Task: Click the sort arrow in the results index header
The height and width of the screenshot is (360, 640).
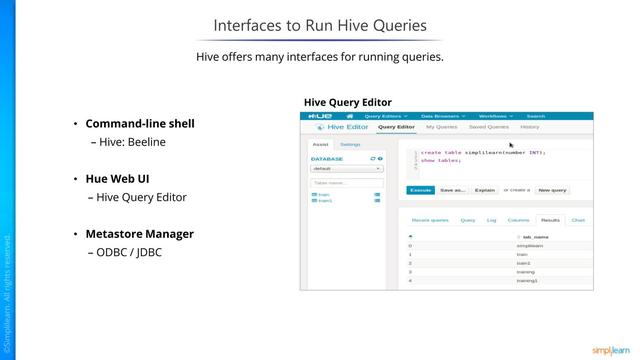Action: [x=410, y=236]
